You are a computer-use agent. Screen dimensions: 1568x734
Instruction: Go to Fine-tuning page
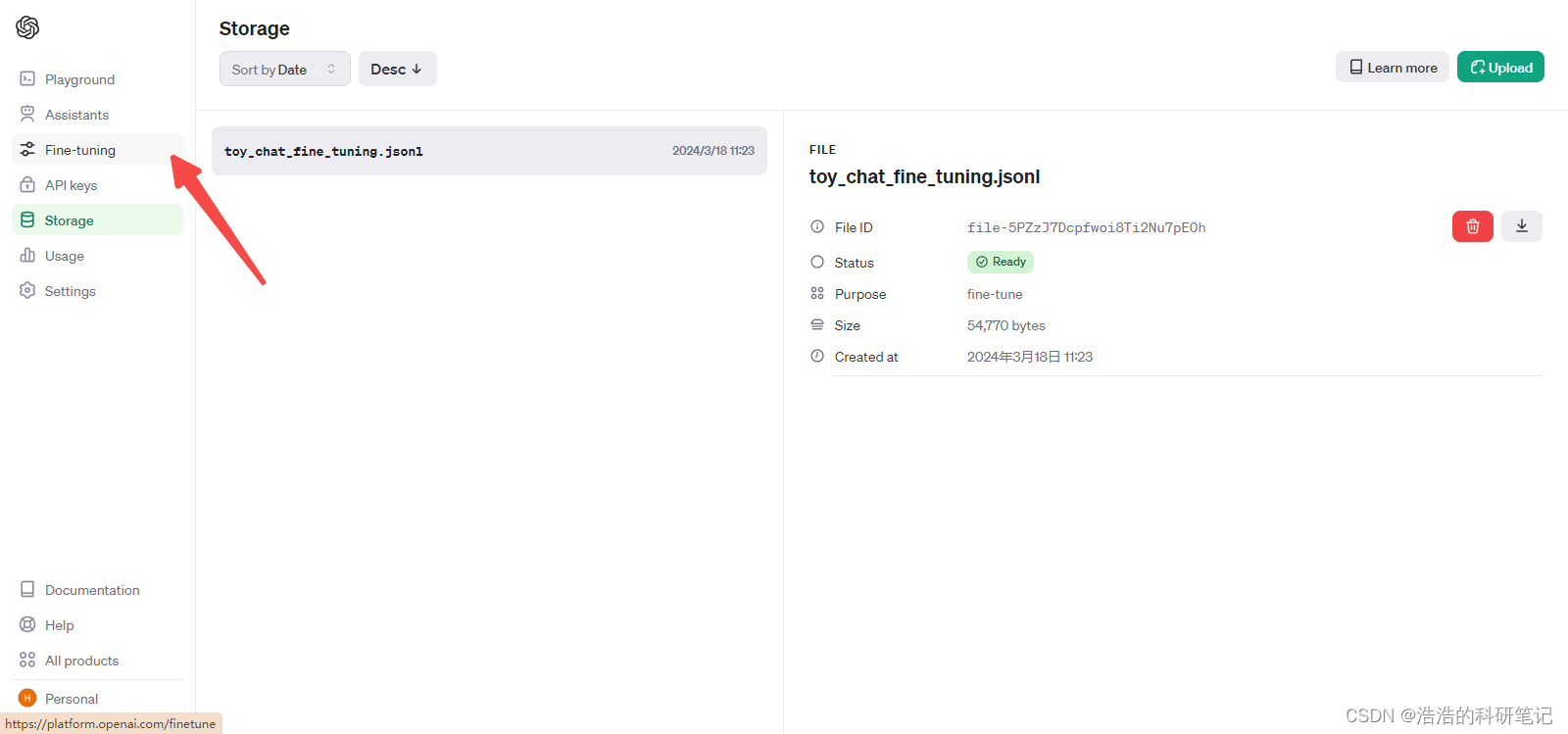pyautogui.click(x=97, y=150)
